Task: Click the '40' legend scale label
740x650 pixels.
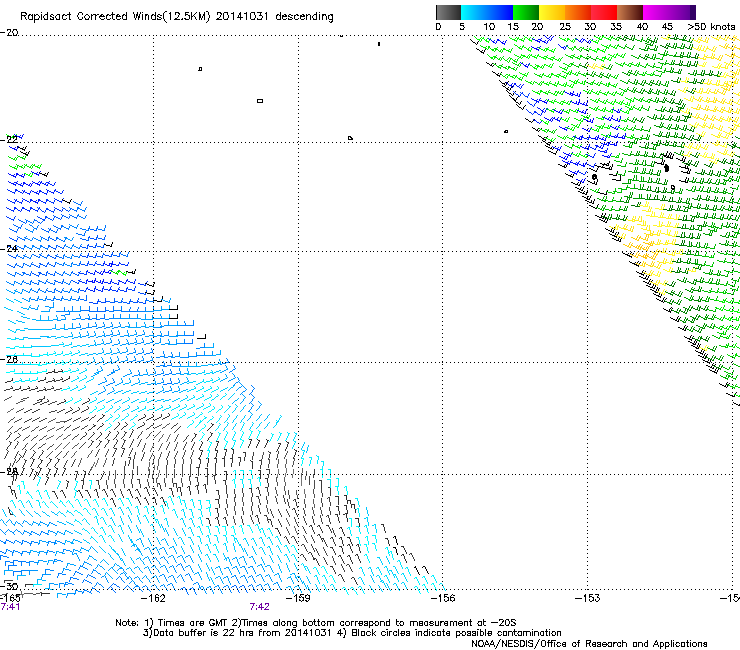Action: [x=642, y=27]
